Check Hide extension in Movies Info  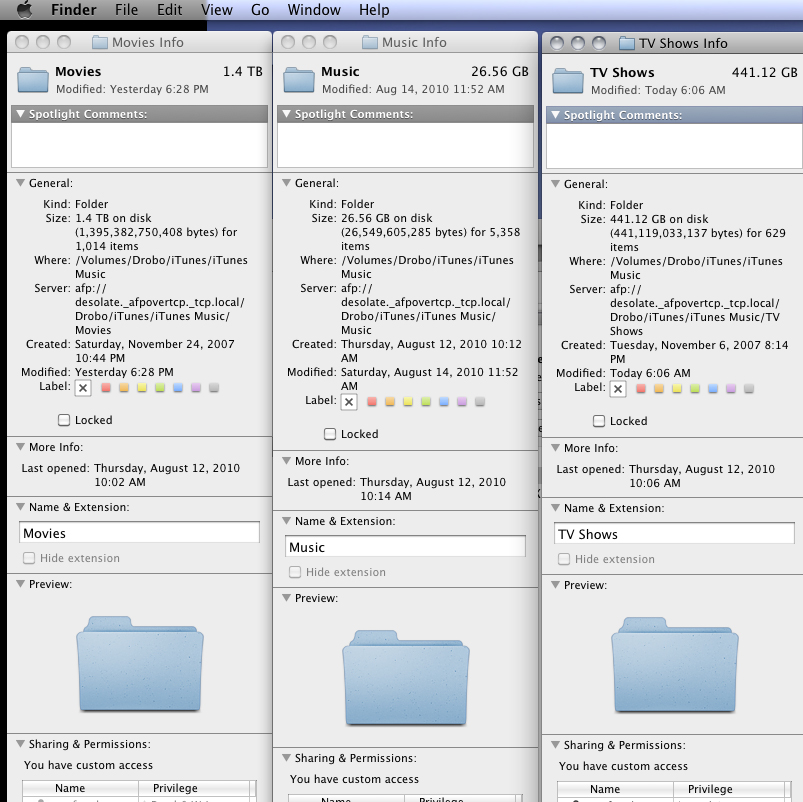(x=29, y=558)
